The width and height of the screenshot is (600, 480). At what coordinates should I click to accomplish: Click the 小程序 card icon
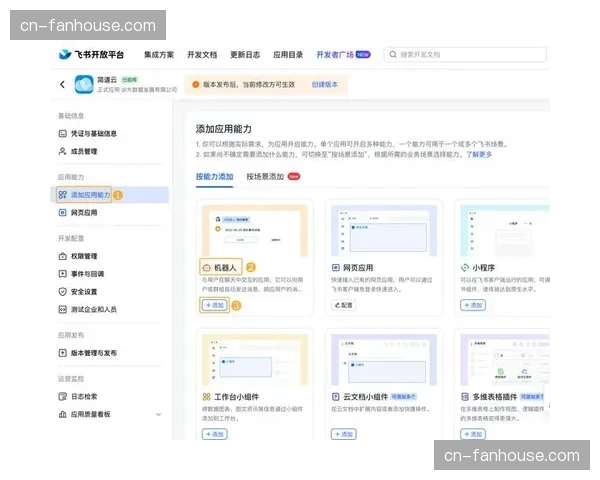click(465, 268)
